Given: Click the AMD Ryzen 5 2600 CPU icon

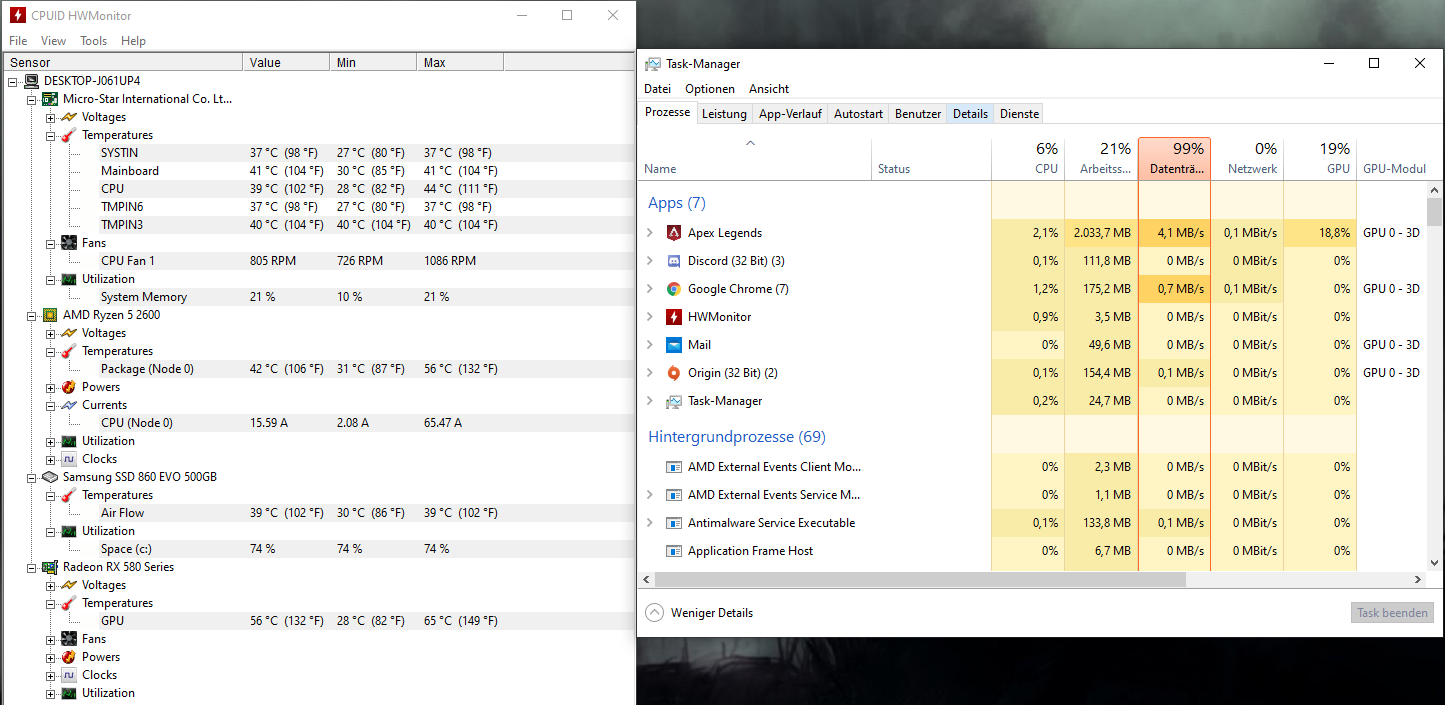Looking at the screenshot, I should pyautogui.click(x=50, y=315).
